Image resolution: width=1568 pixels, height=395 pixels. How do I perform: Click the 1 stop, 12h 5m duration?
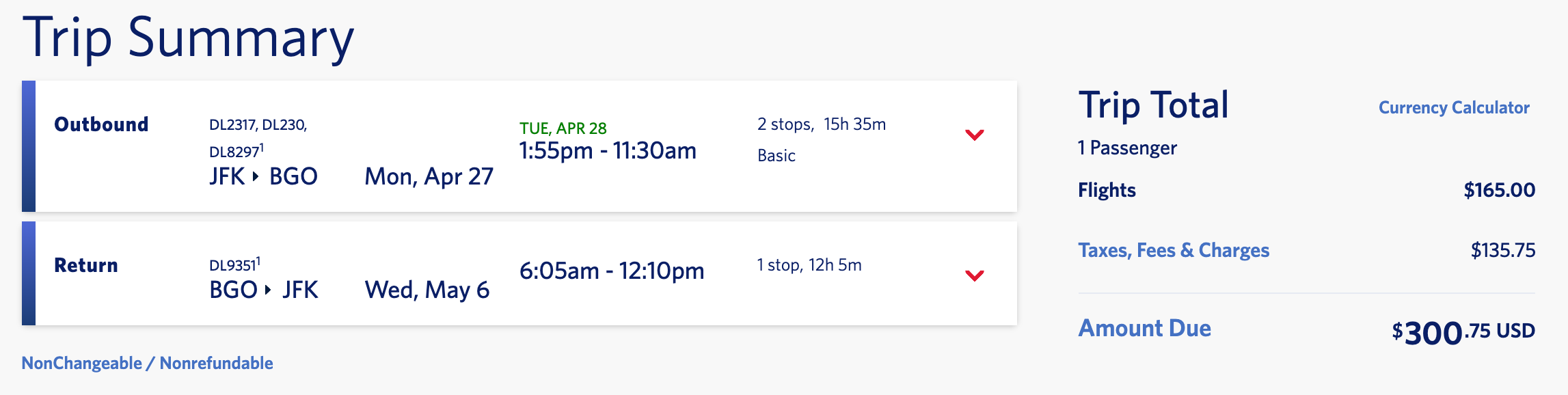pyautogui.click(x=809, y=265)
